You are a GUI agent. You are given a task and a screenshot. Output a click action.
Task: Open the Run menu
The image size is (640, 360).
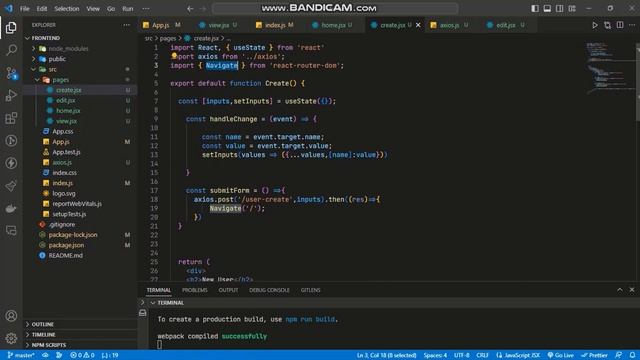(128, 9)
